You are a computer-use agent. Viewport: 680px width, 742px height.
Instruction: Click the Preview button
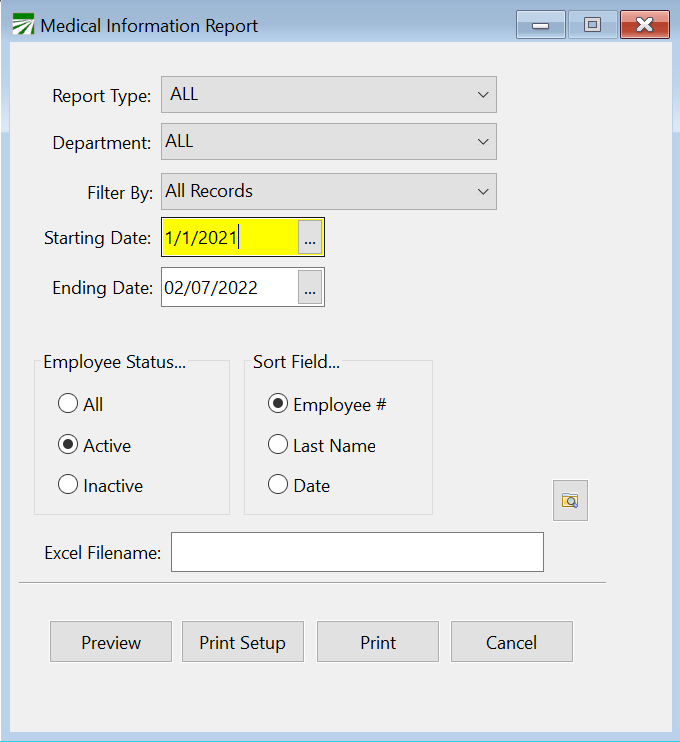pos(111,642)
